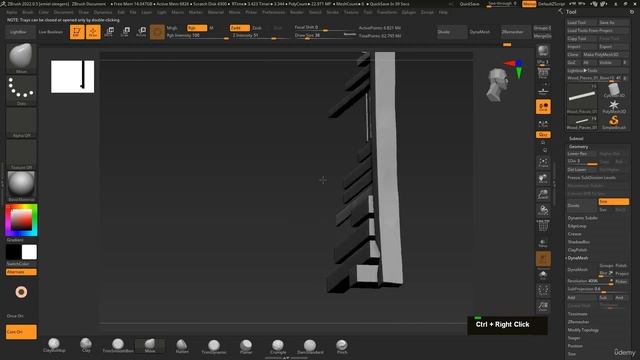Open the Alpha Off slot

[21, 123]
